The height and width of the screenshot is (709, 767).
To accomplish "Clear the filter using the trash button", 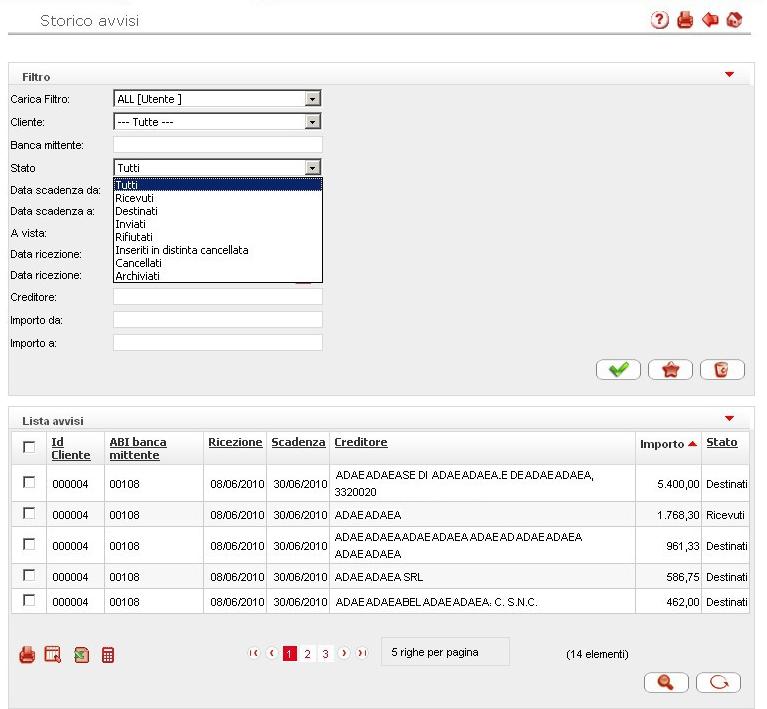I will coord(722,370).
